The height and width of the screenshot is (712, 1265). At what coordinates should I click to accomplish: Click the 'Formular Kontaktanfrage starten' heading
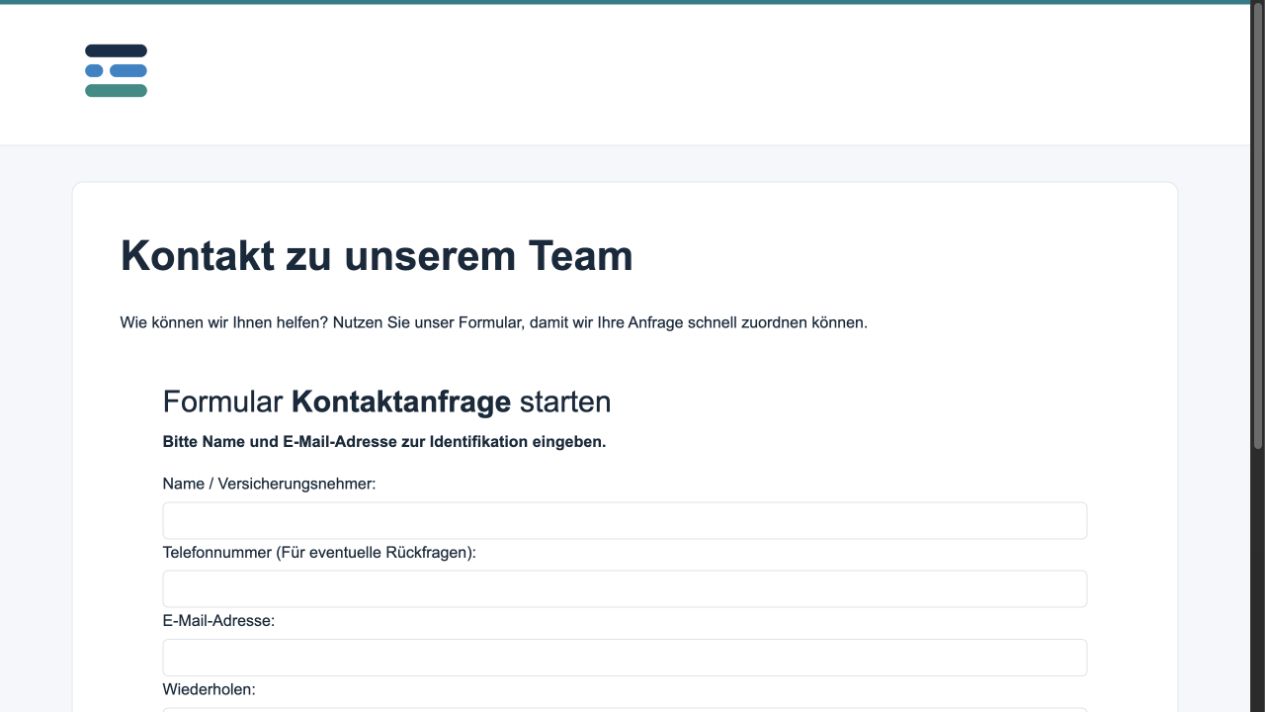point(387,402)
